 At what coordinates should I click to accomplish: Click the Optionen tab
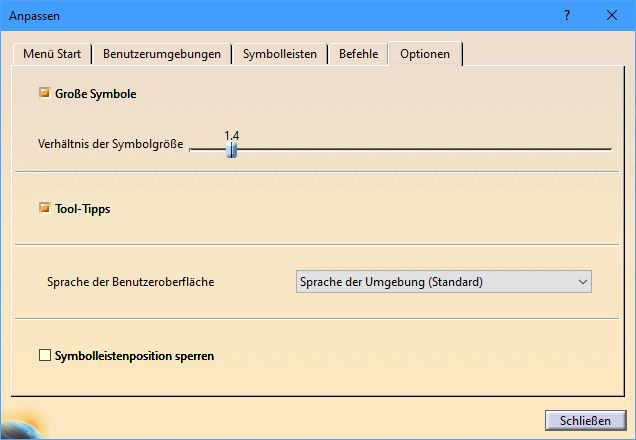click(425, 54)
